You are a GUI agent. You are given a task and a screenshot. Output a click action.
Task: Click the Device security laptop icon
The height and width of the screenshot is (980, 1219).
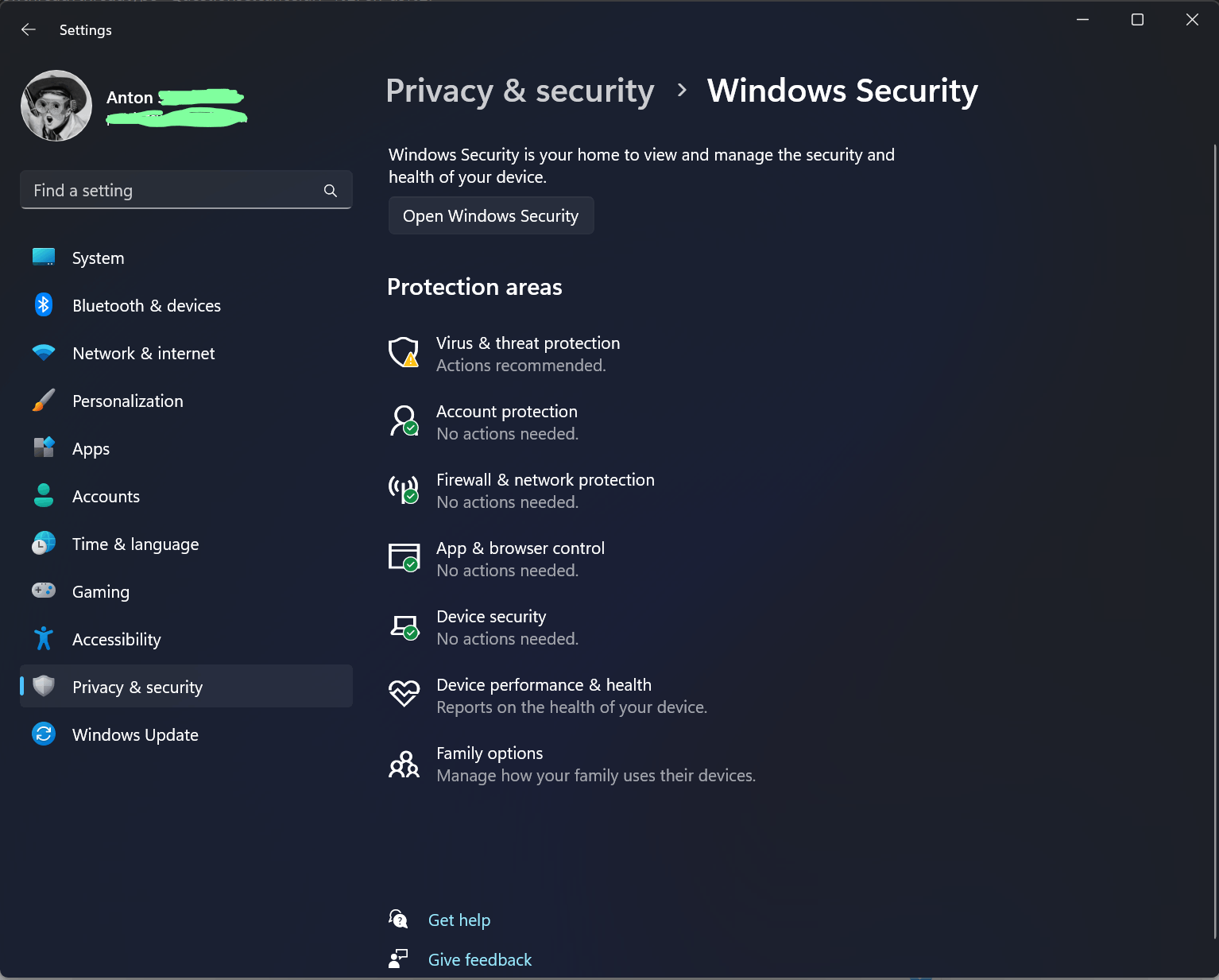404,627
